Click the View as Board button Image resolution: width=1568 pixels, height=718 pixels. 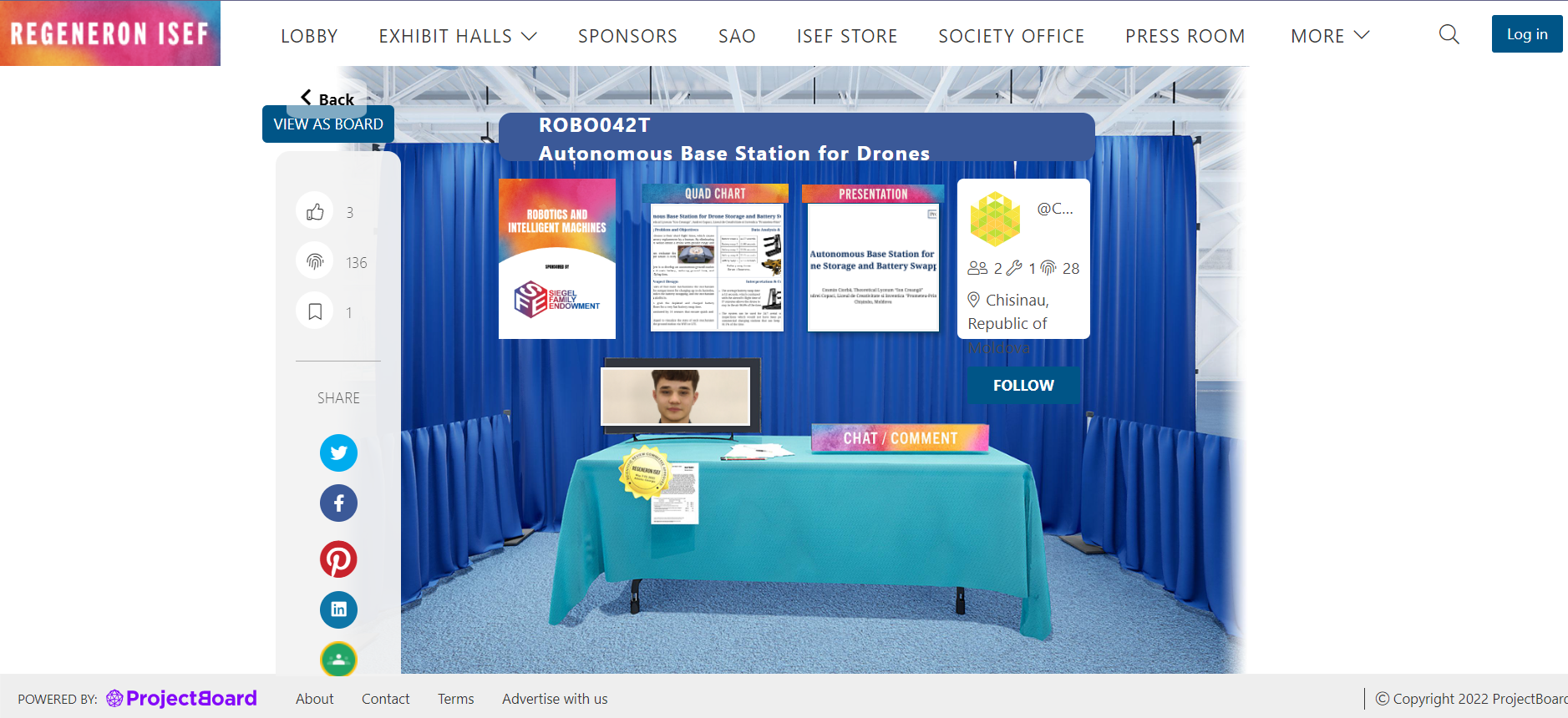pos(328,125)
